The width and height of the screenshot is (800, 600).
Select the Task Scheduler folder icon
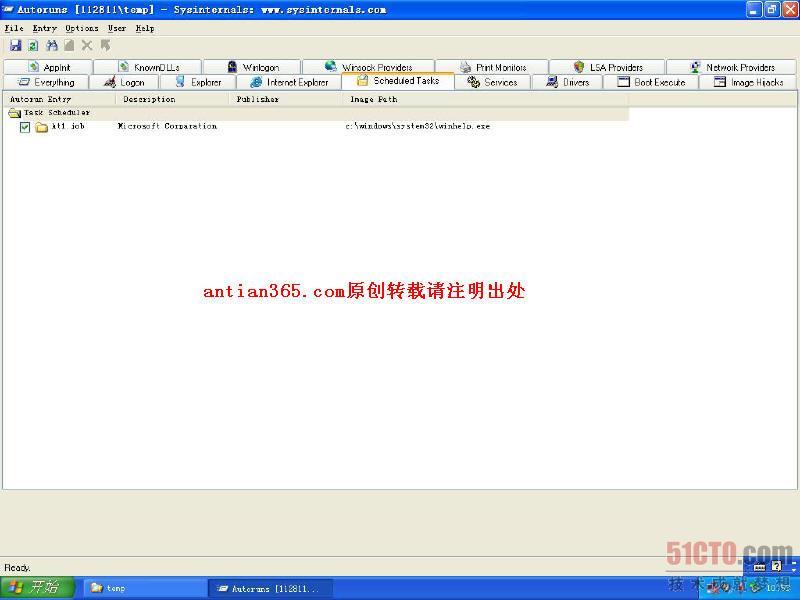coord(14,113)
